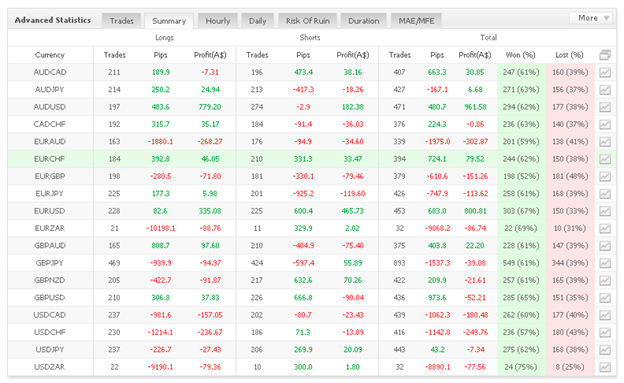Switch to the Trades tab
The height and width of the screenshot is (383, 624).
click(121, 21)
